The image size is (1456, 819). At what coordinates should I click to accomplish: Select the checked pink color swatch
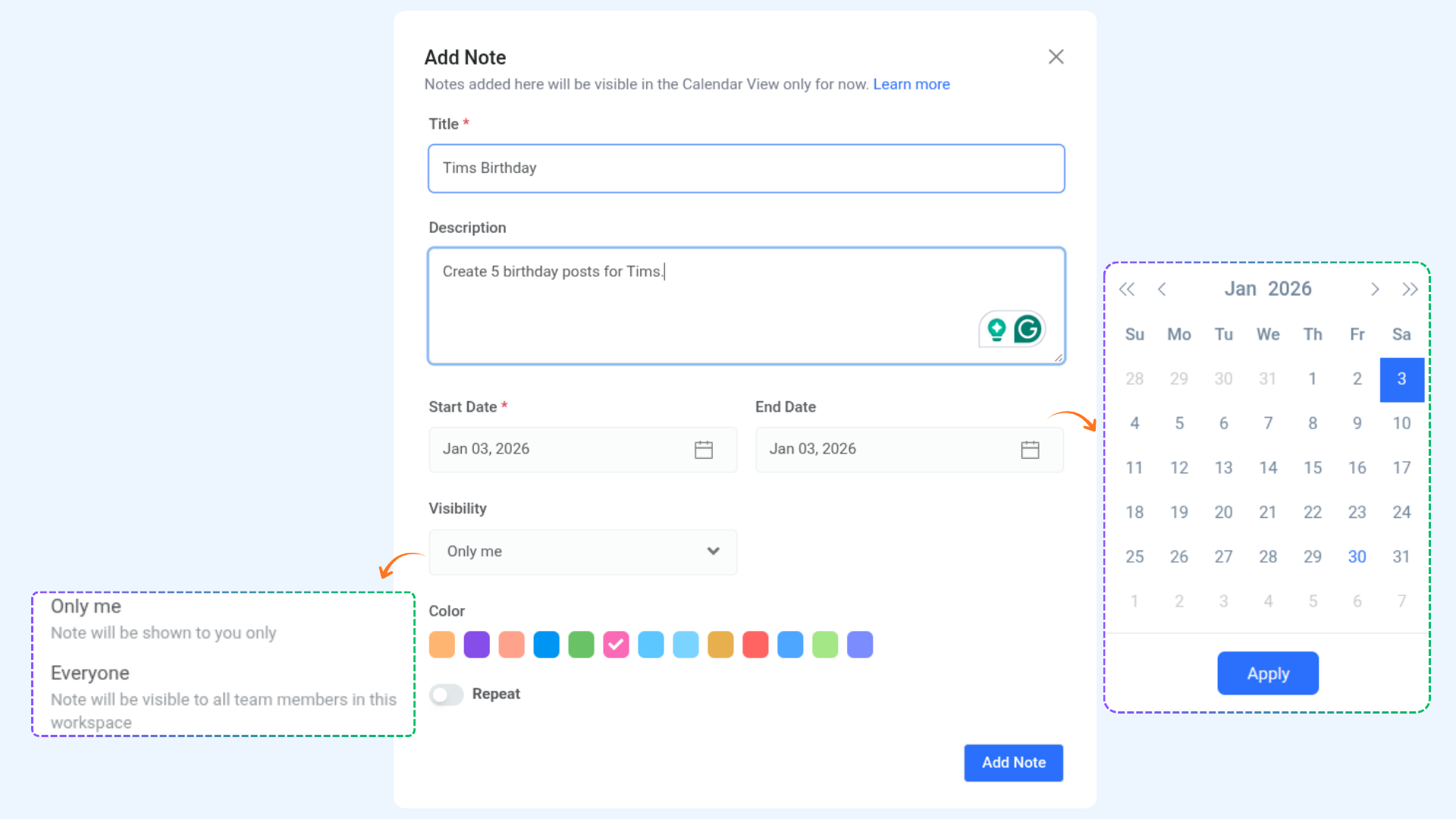616,645
